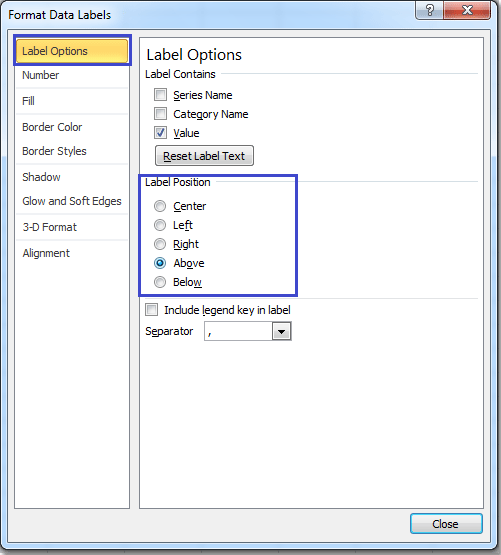Select the Left label position

click(160, 225)
